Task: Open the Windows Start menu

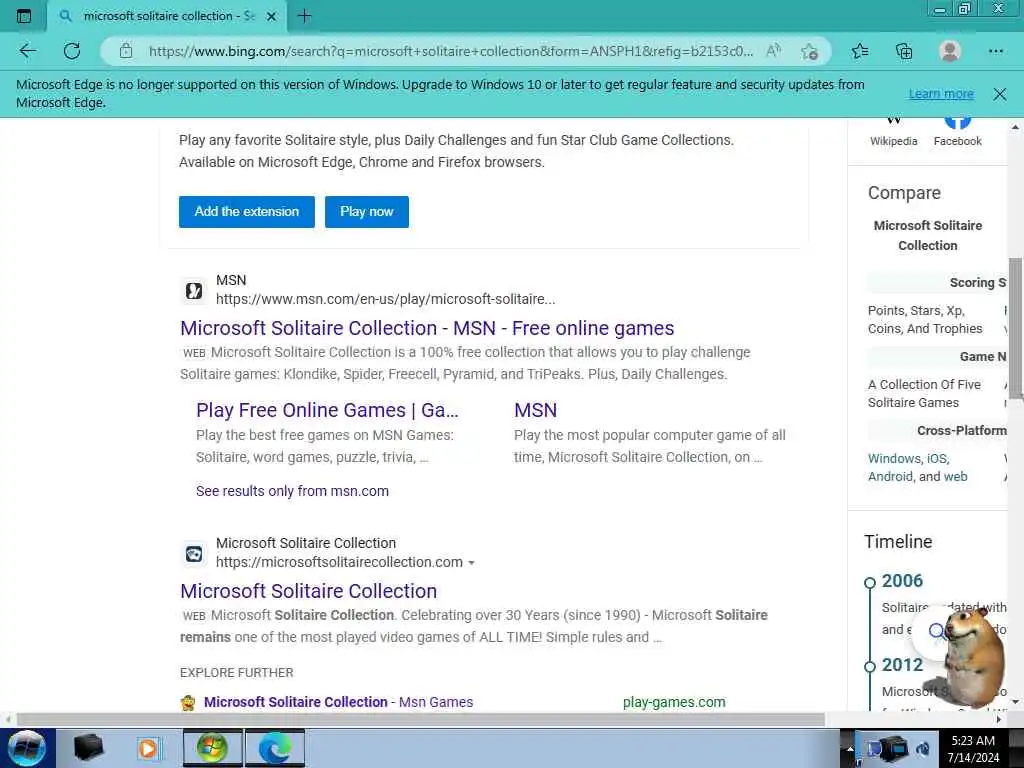Action: click(x=27, y=748)
